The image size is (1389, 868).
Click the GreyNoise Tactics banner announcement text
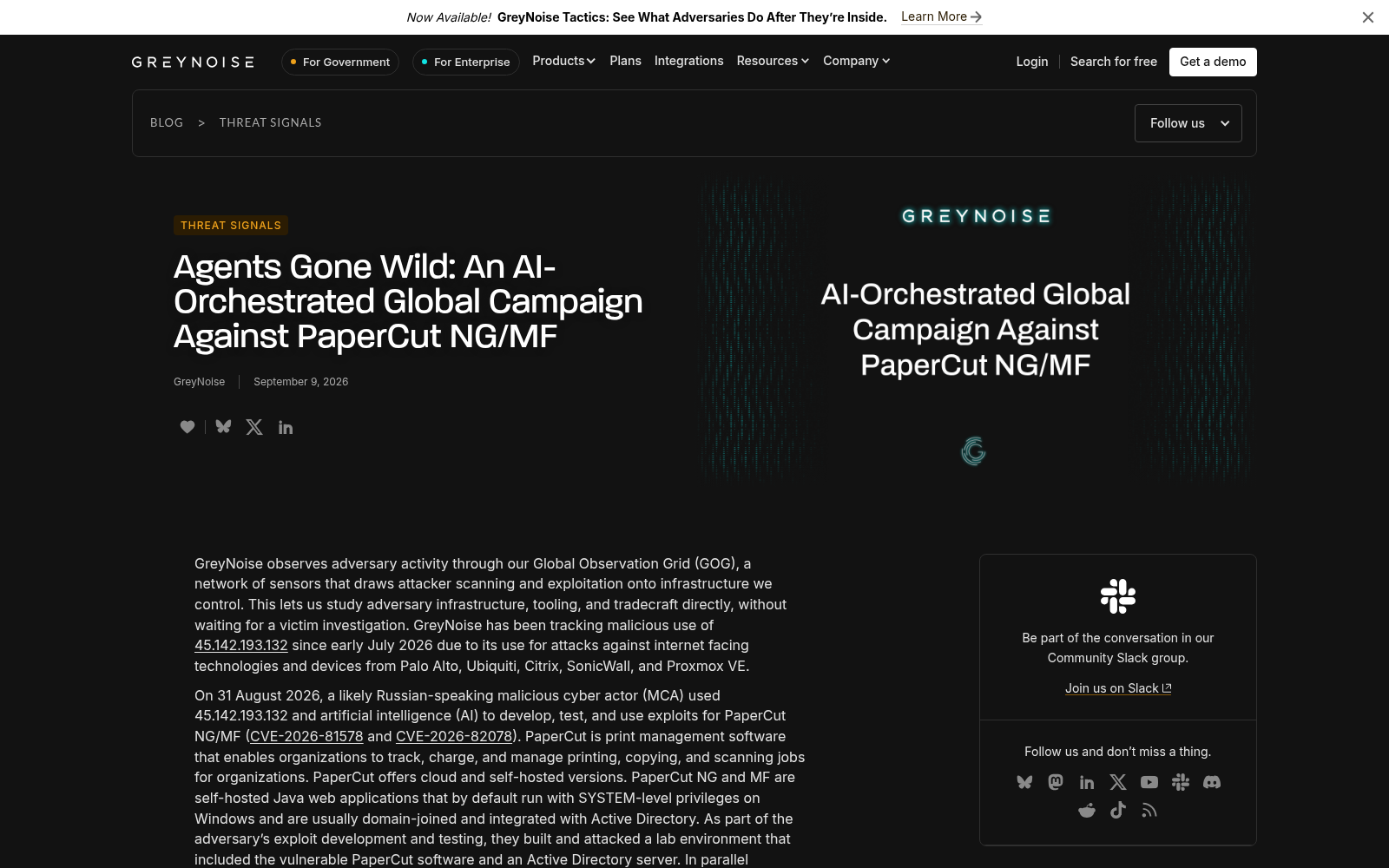click(692, 17)
